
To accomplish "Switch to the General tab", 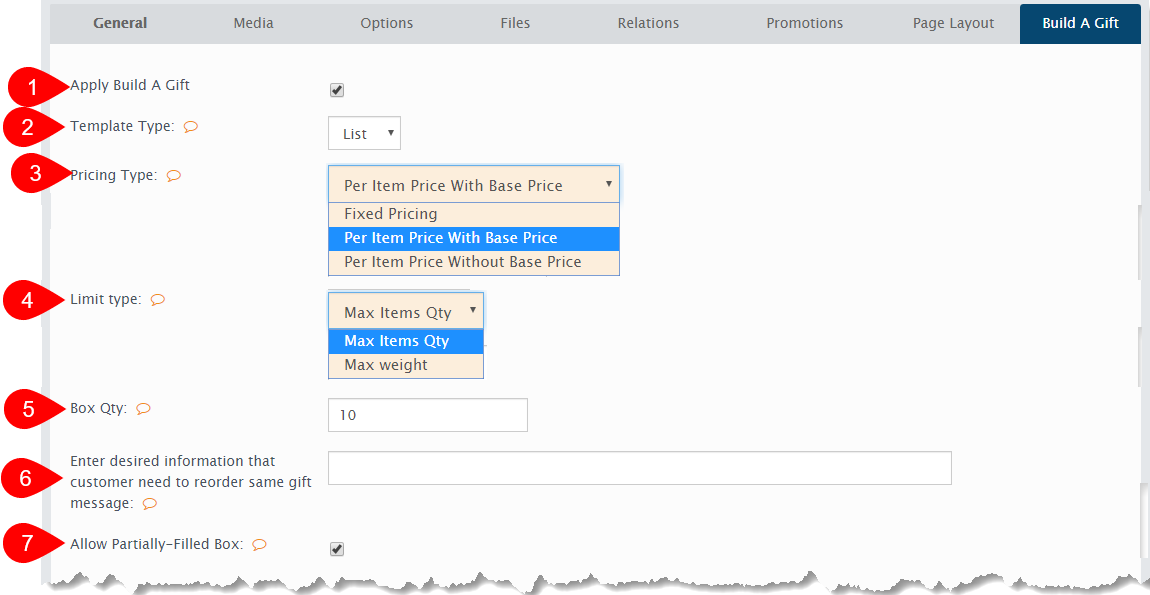I will point(120,23).
